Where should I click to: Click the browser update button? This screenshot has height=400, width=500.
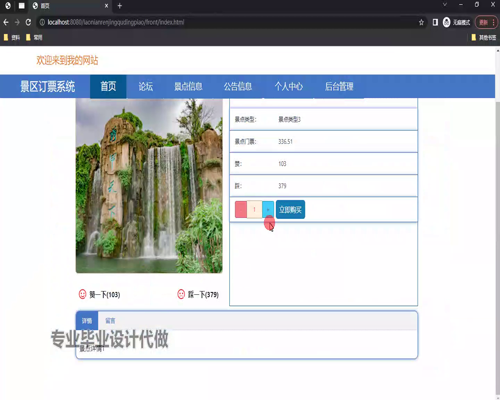(x=486, y=22)
